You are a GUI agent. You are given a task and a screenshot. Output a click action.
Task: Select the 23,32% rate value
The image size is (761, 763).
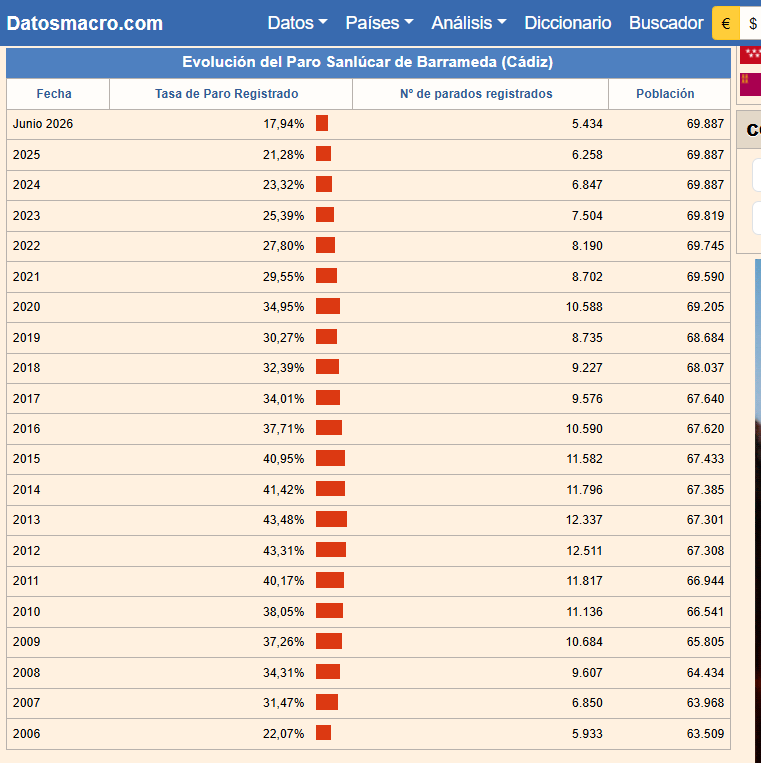coord(284,184)
